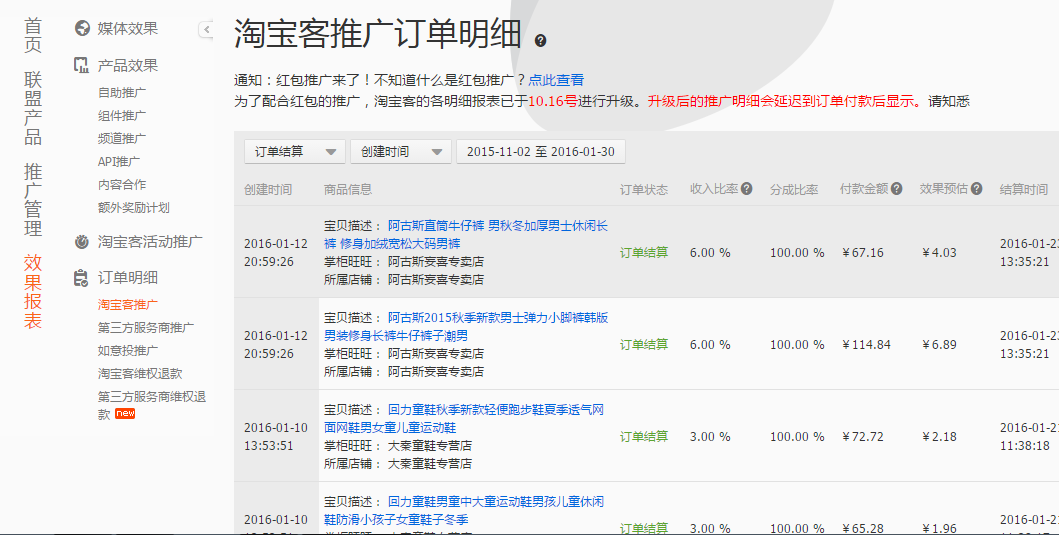Open the 订单结算 status dropdown

295,151
